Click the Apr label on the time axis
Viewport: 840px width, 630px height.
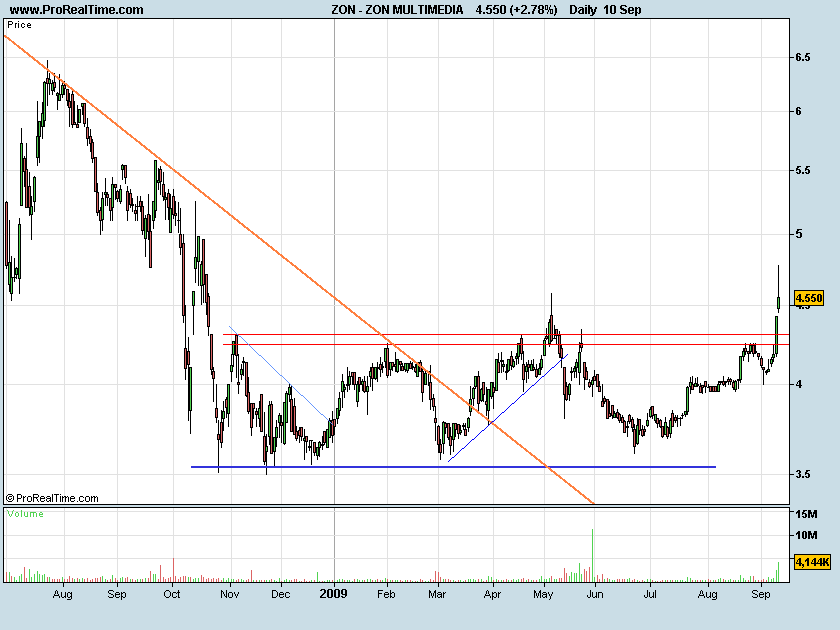tap(492, 594)
